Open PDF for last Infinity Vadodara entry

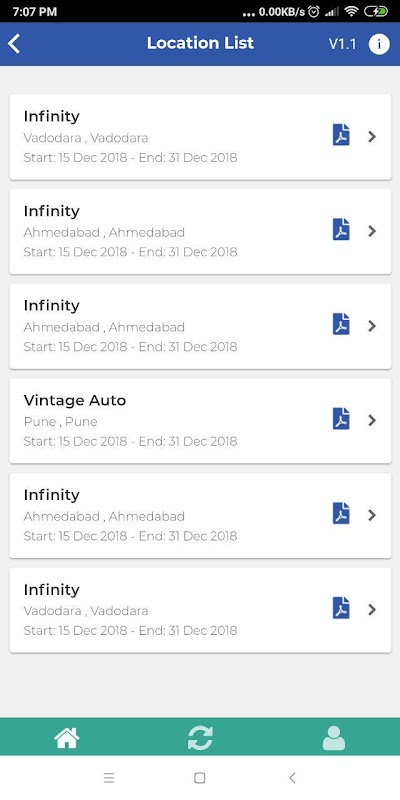[x=341, y=609]
